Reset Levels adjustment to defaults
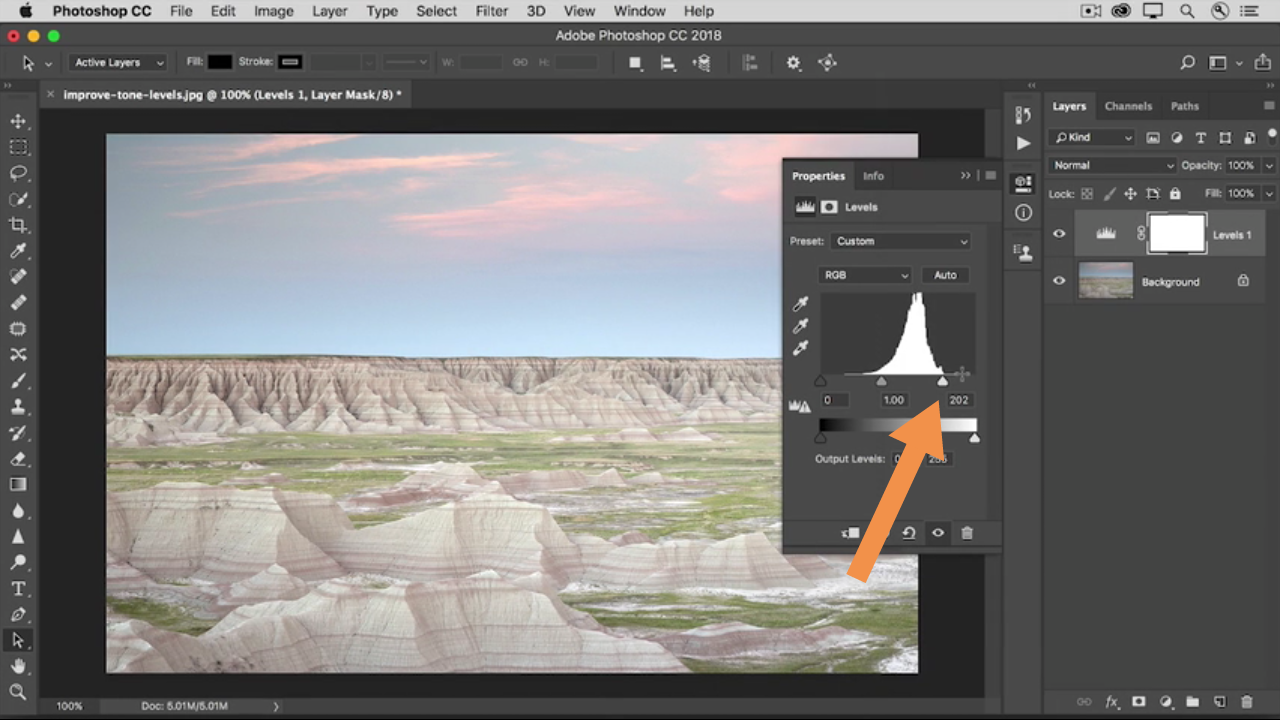Viewport: 1280px width, 720px height. (908, 533)
